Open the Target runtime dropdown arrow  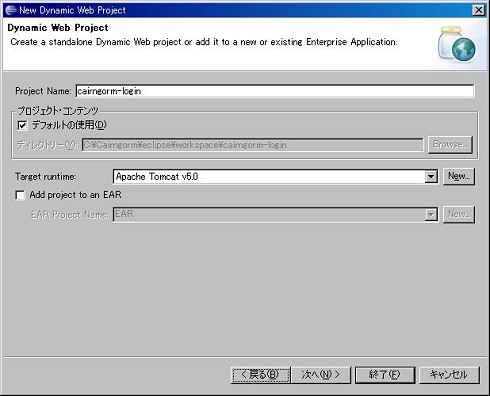click(x=431, y=176)
